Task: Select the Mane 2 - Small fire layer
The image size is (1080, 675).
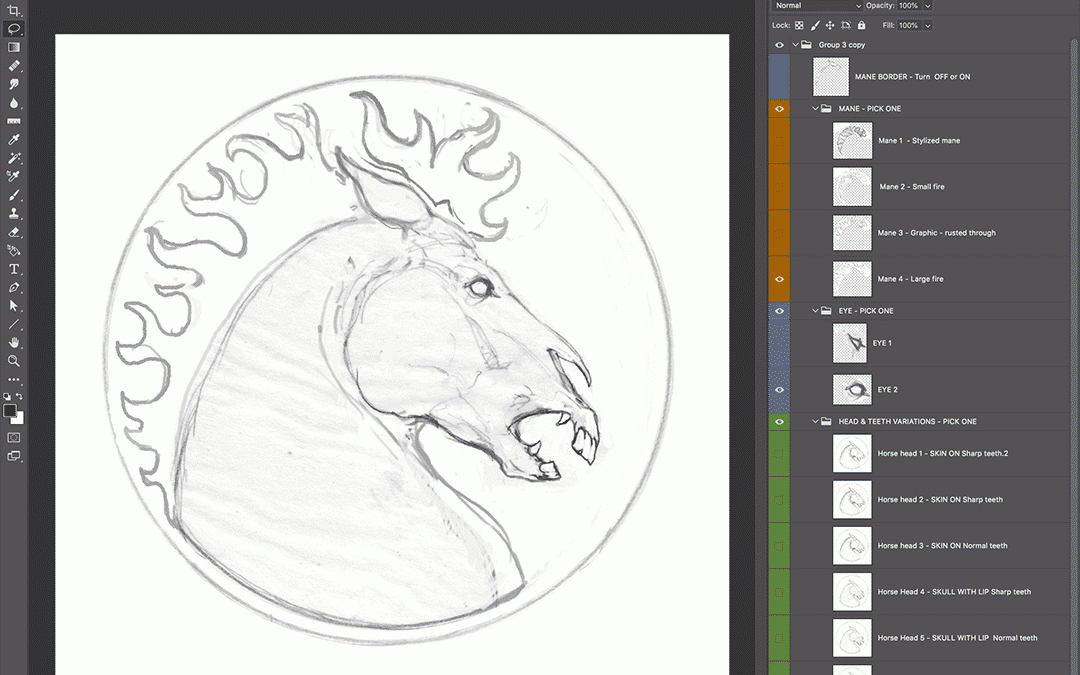Action: pos(919,187)
